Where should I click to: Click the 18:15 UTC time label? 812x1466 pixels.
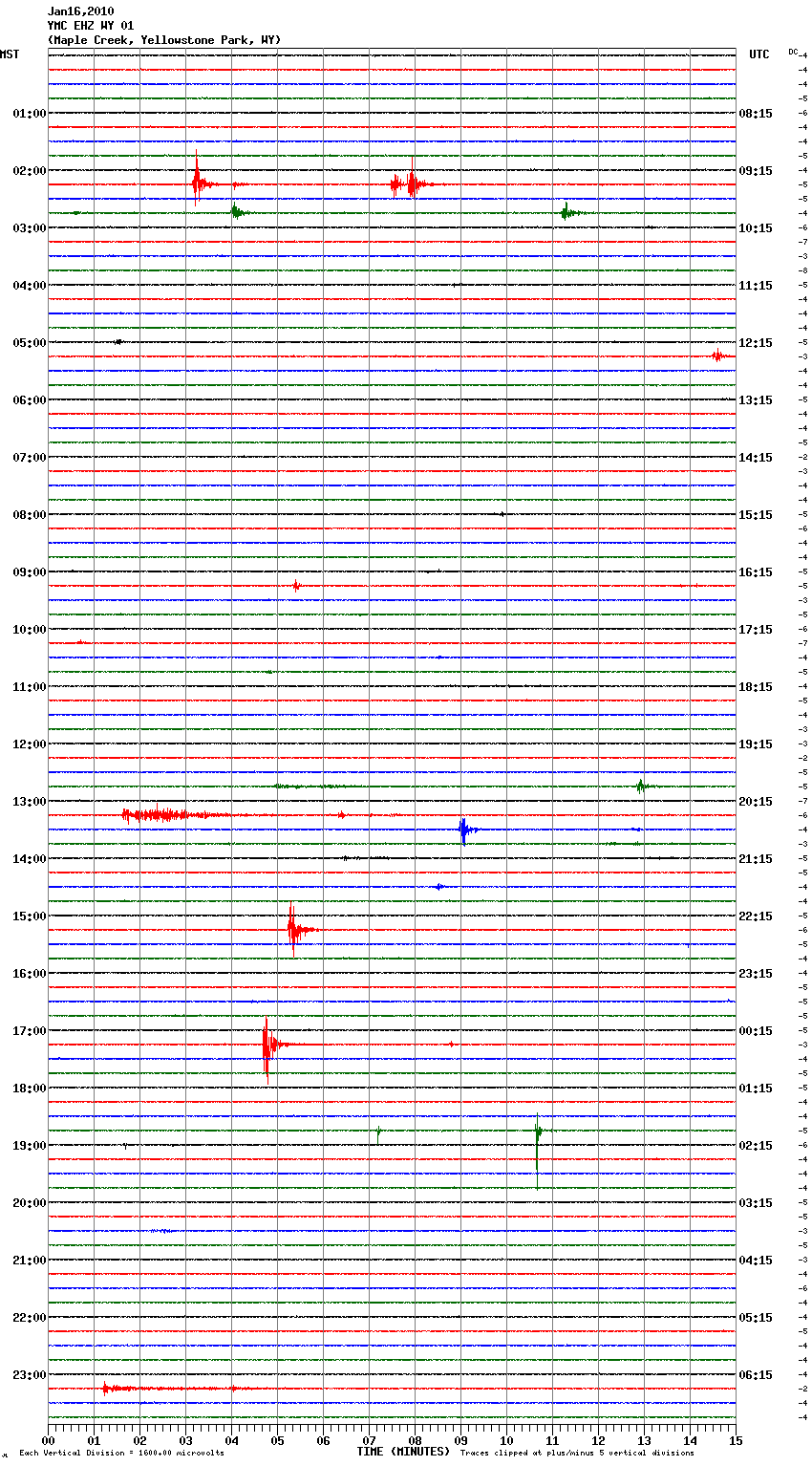pyautogui.click(x=756, y=687)
